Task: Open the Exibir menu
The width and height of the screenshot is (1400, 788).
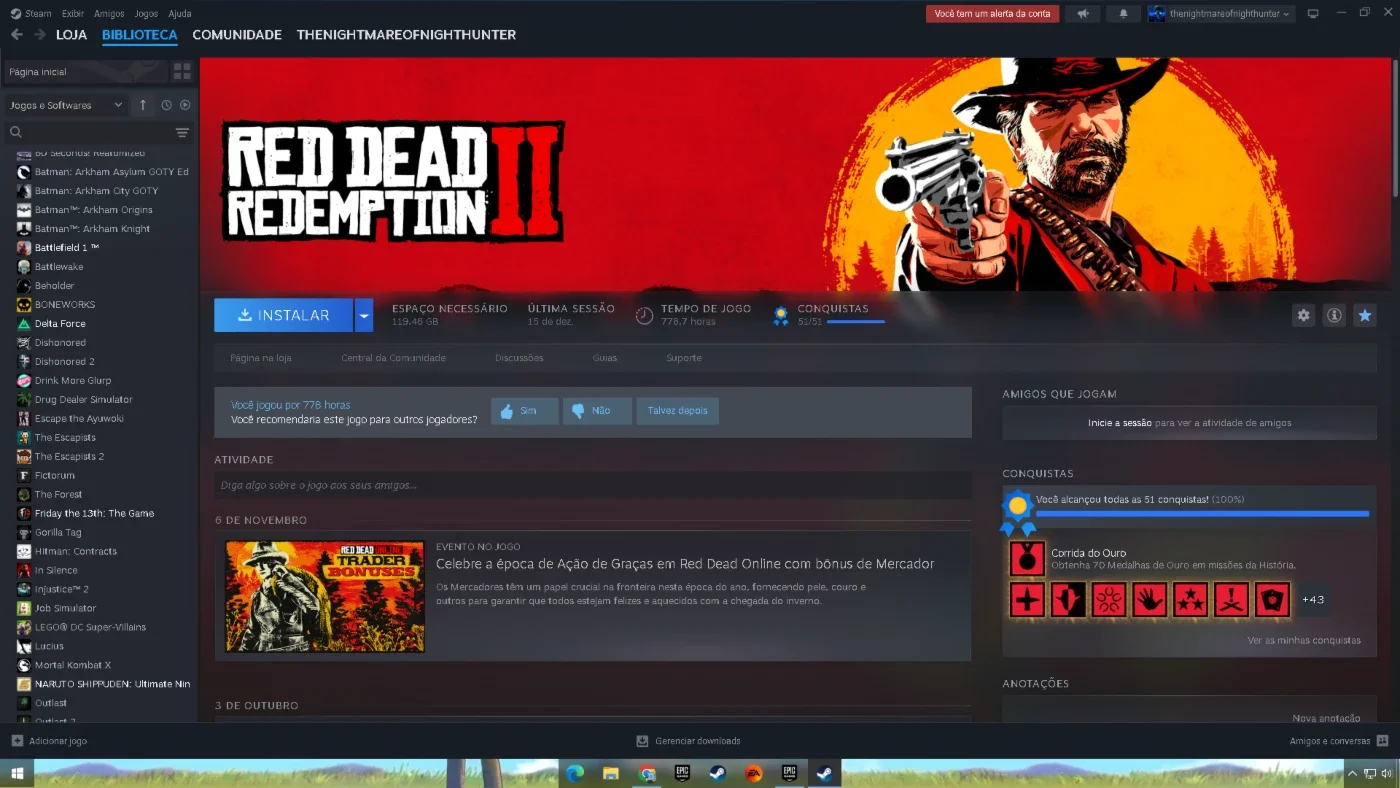Action: 73,14
